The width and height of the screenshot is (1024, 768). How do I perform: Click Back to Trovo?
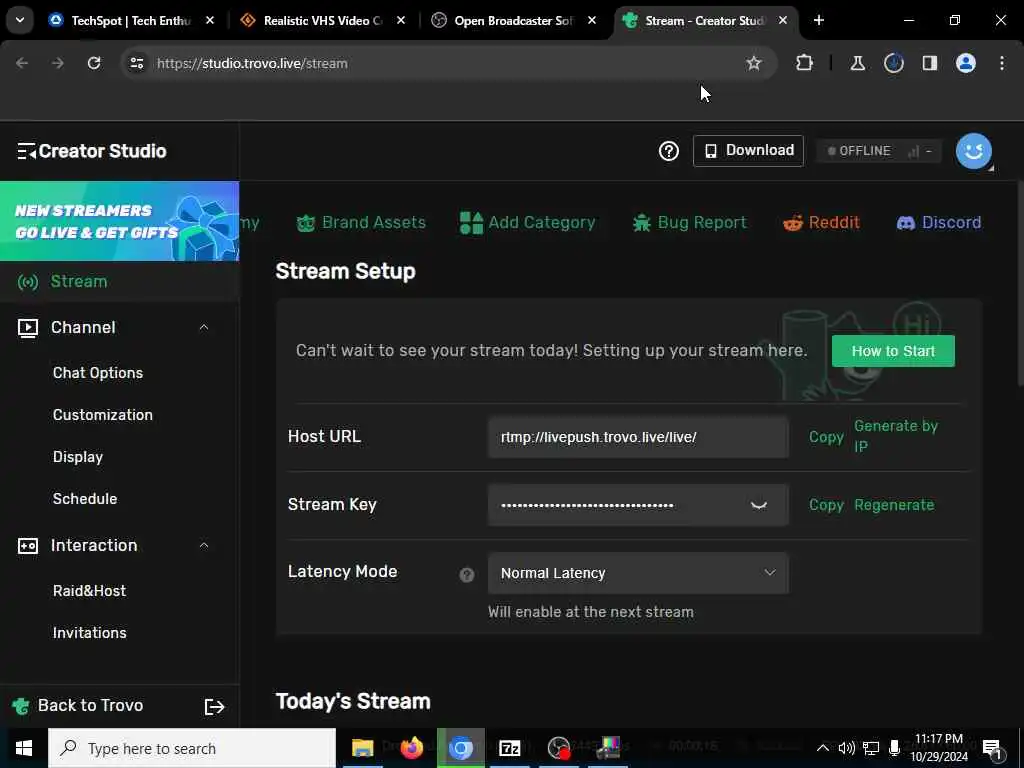coord(90,705)
